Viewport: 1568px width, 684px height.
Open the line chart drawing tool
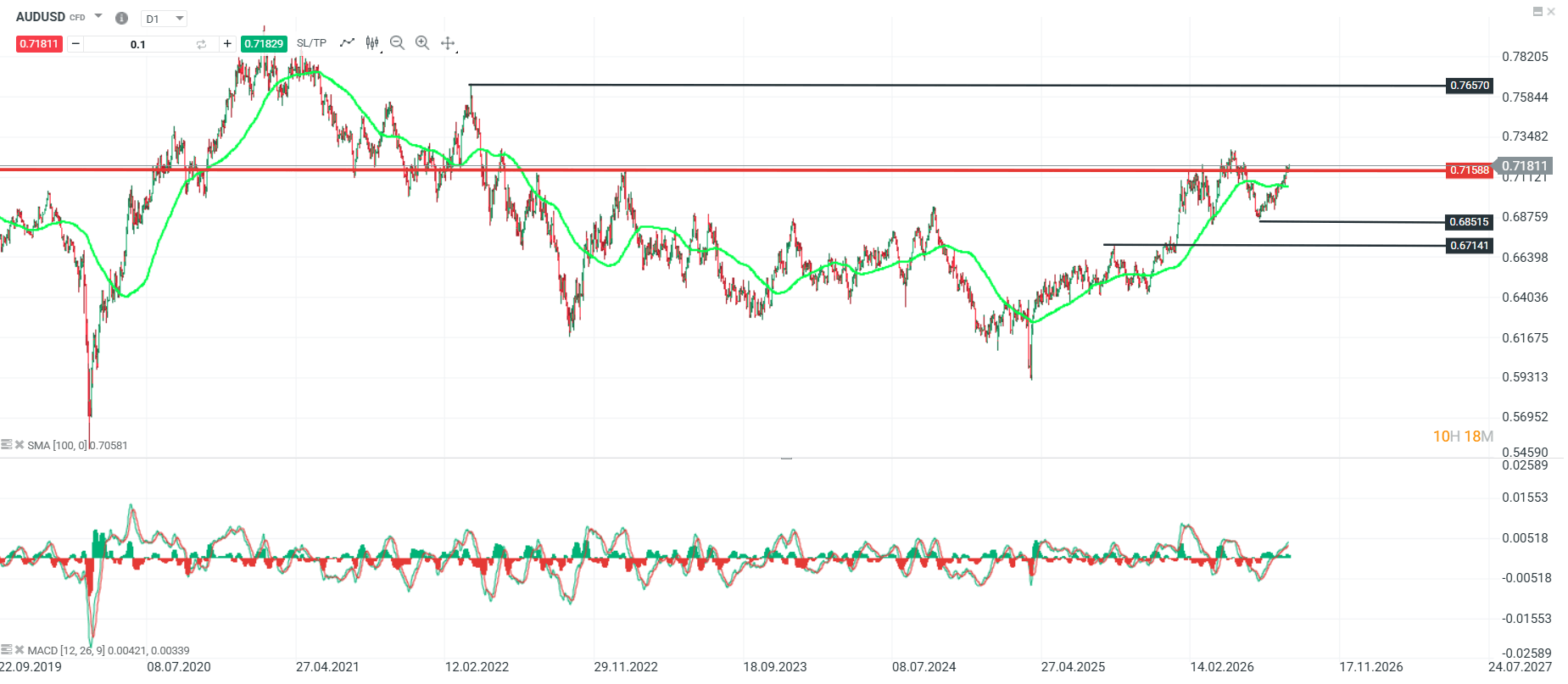[x=347, y=42]
